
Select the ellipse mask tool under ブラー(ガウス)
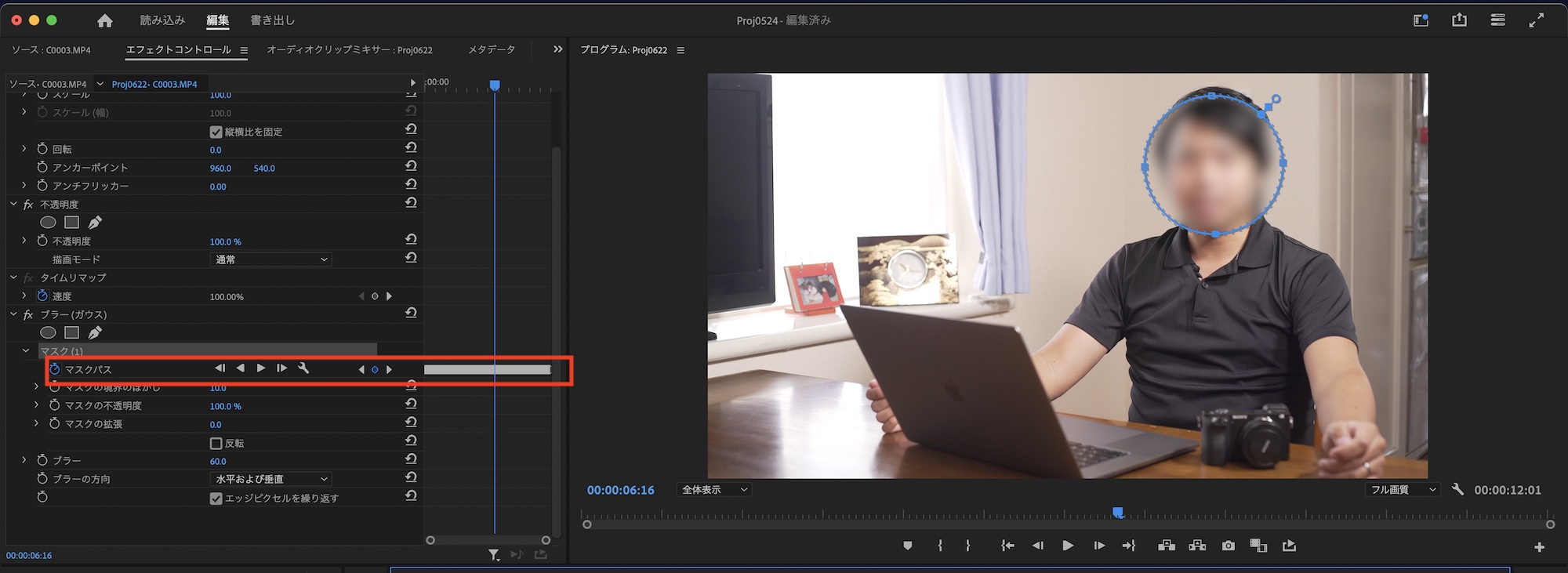(x=48, y=332)
